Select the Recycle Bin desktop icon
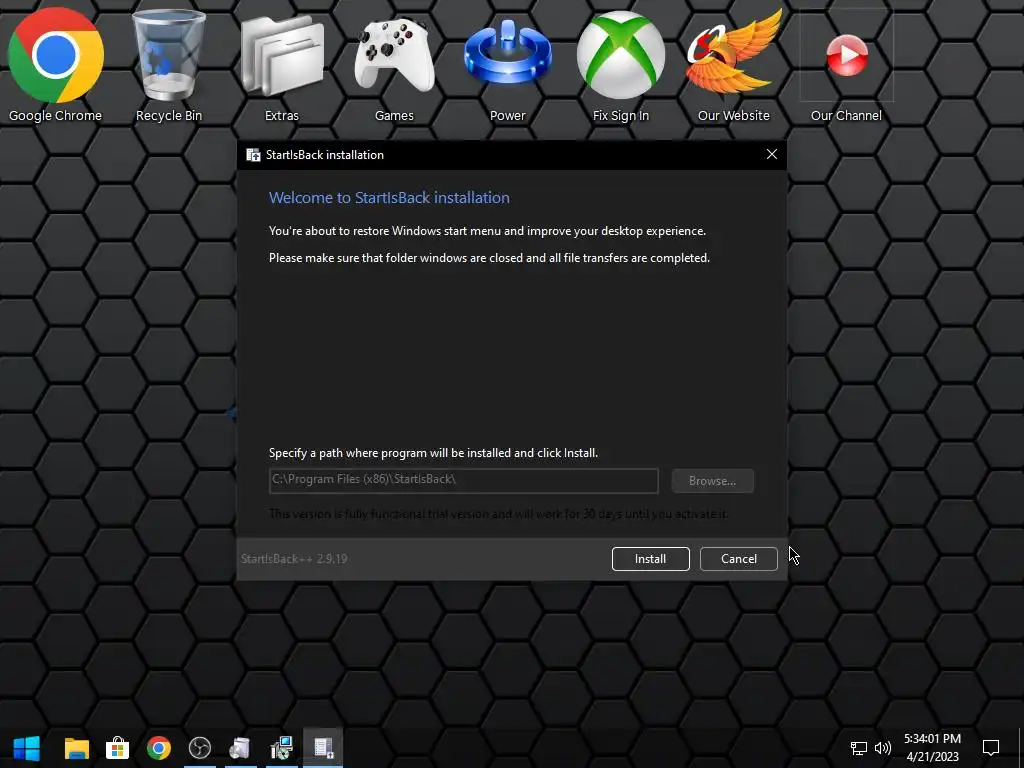 [x=168, y=64]
